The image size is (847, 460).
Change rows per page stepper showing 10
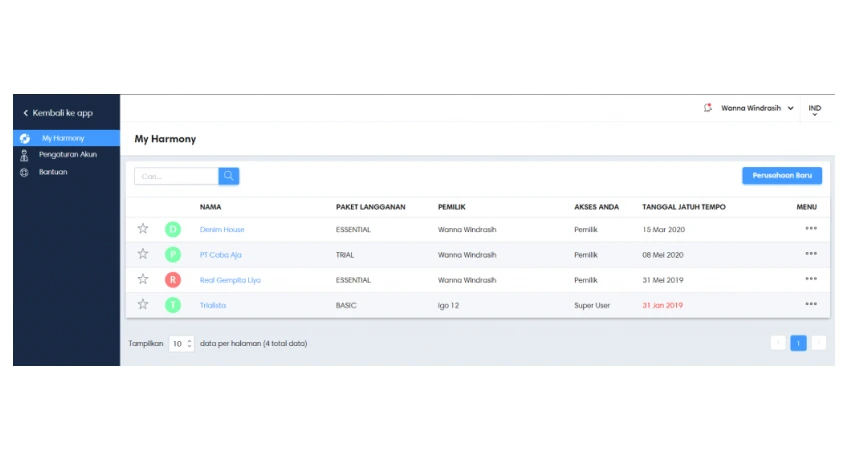(x=181, y=343)
